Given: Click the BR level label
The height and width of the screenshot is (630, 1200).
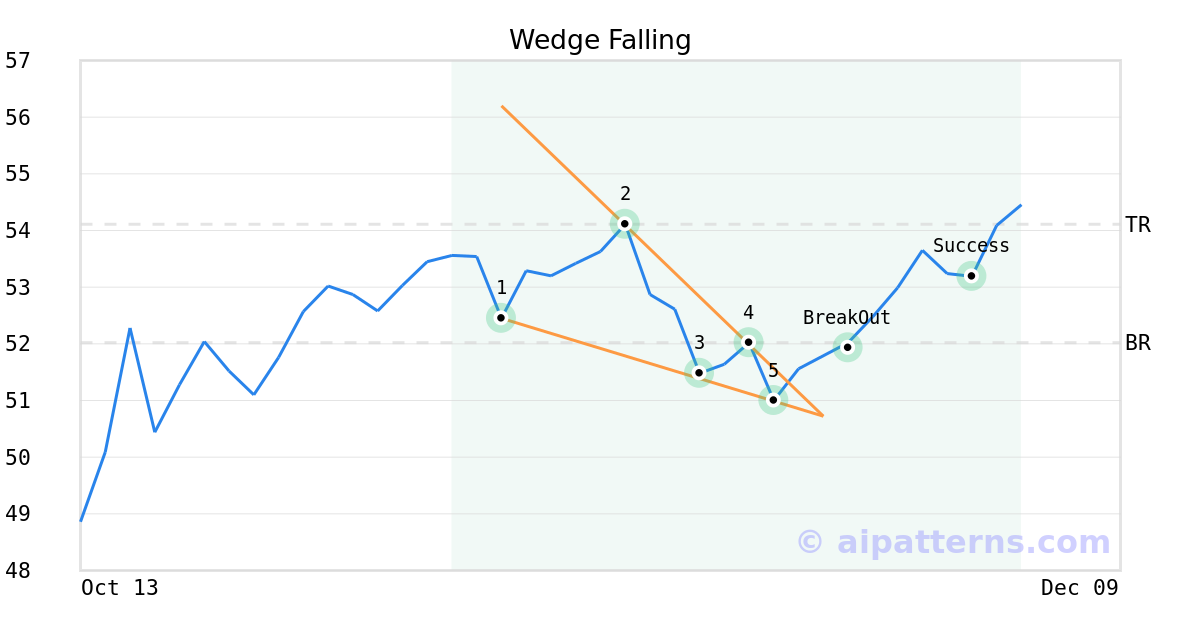Looking at the screenshot, I should (1138, 343).
